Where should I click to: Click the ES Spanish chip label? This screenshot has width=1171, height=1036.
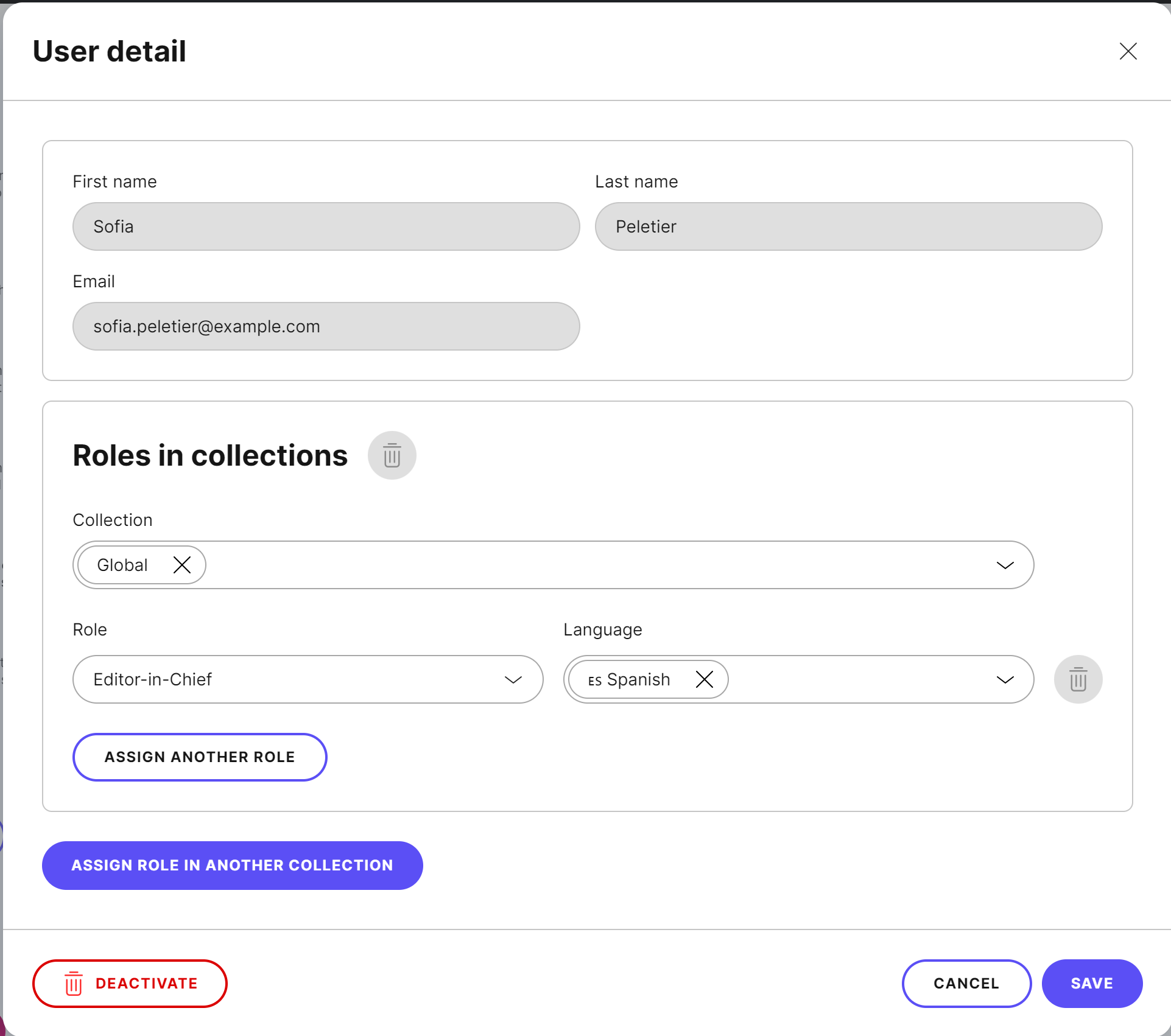629,679
